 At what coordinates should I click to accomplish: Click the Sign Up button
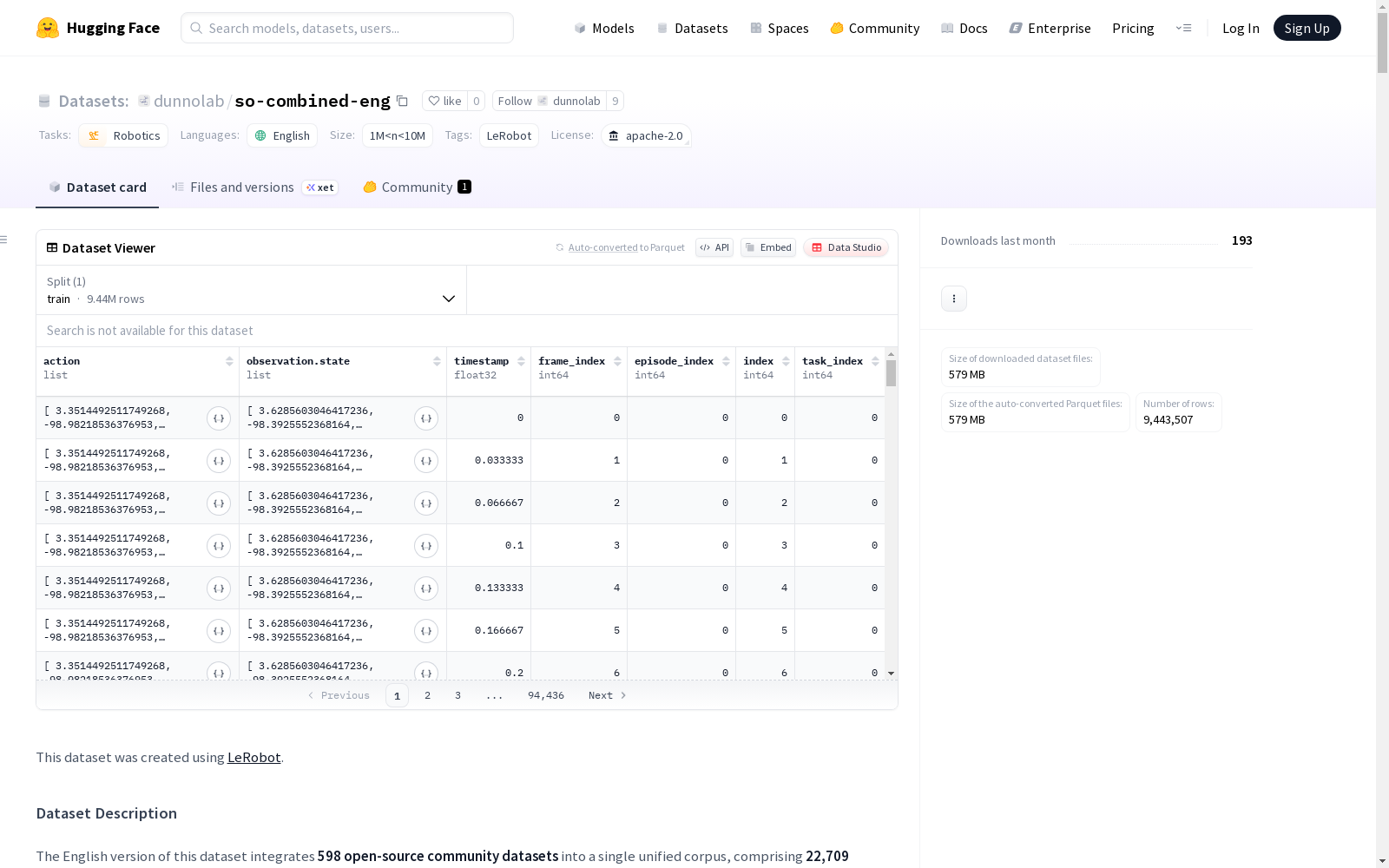point(1307,28)
